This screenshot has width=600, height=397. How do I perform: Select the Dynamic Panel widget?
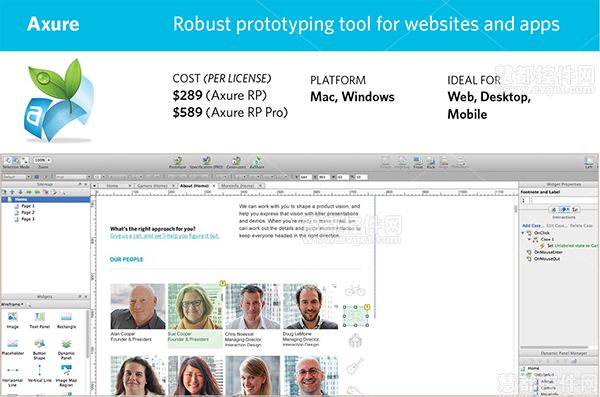[66, 349]
